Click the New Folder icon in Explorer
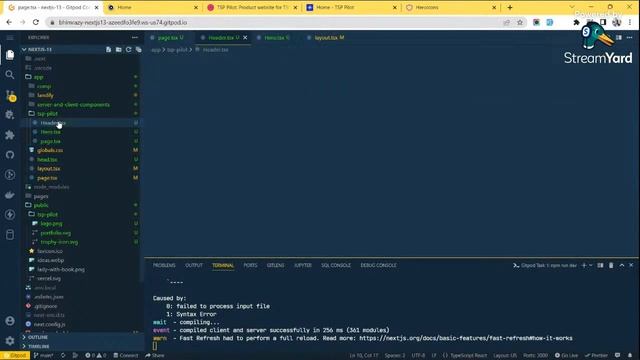Viewport: 640px width, 360px height. pos(118,49)
